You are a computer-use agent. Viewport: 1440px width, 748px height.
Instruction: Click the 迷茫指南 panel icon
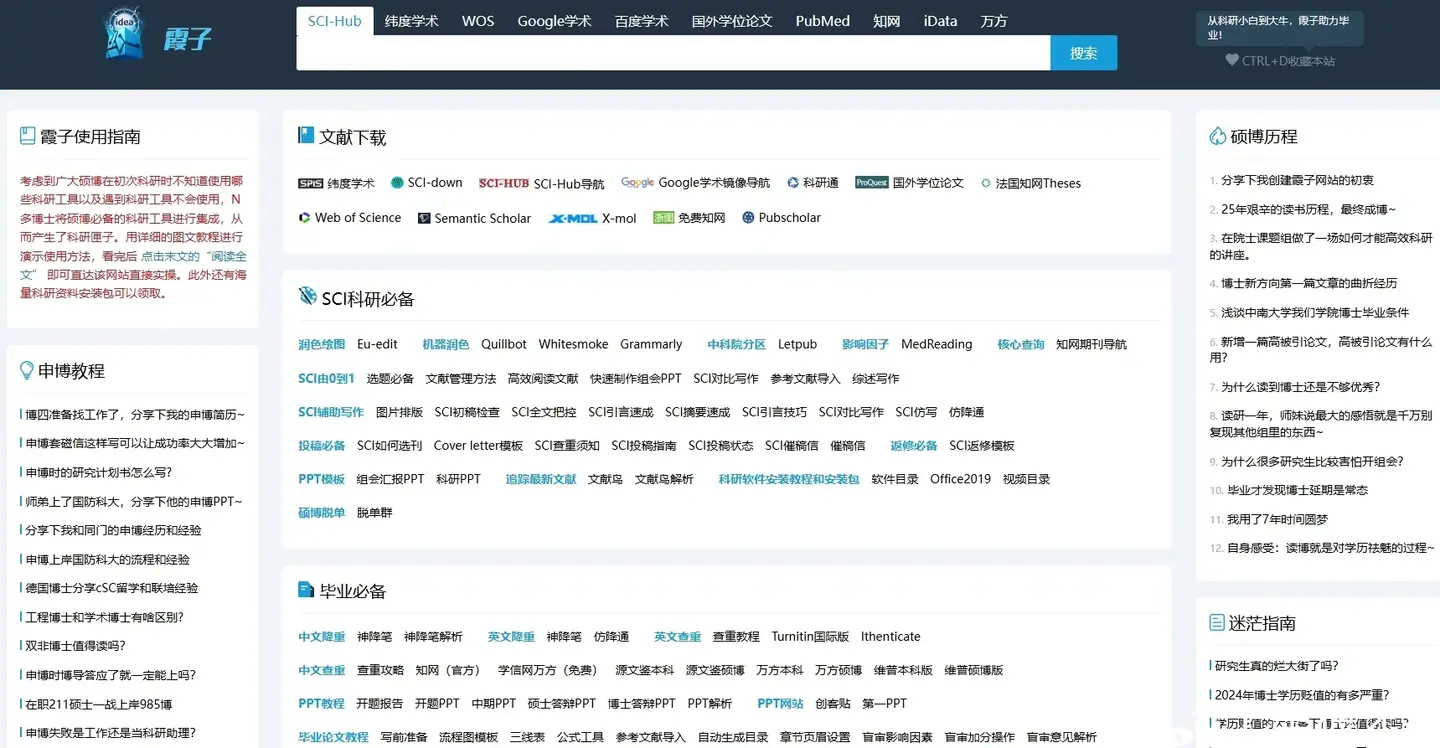pyautogui.click(x=1217, y=622)
